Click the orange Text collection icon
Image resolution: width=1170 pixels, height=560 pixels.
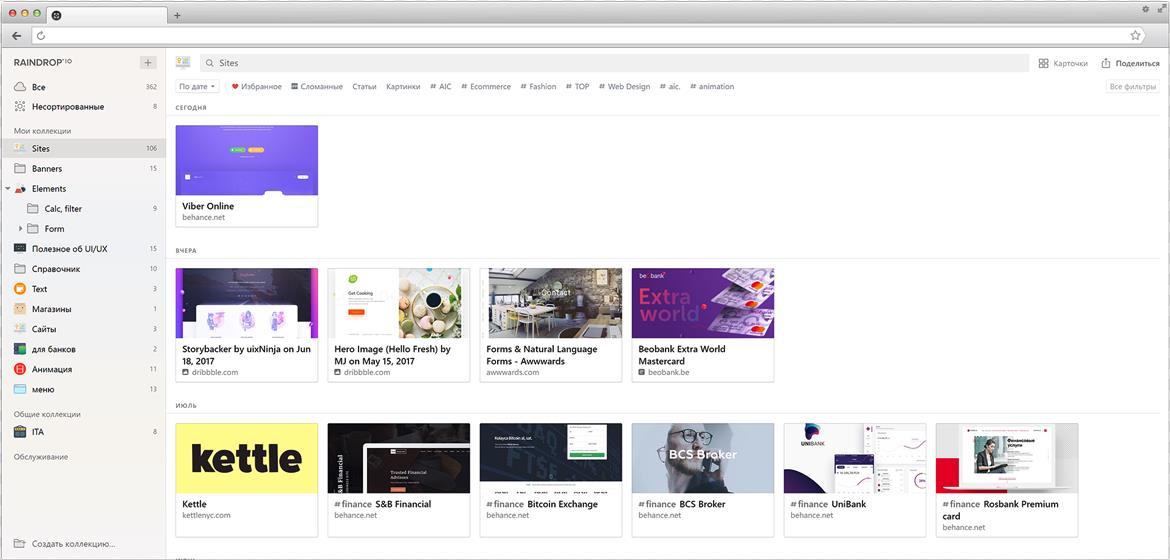tap(20, 289)
